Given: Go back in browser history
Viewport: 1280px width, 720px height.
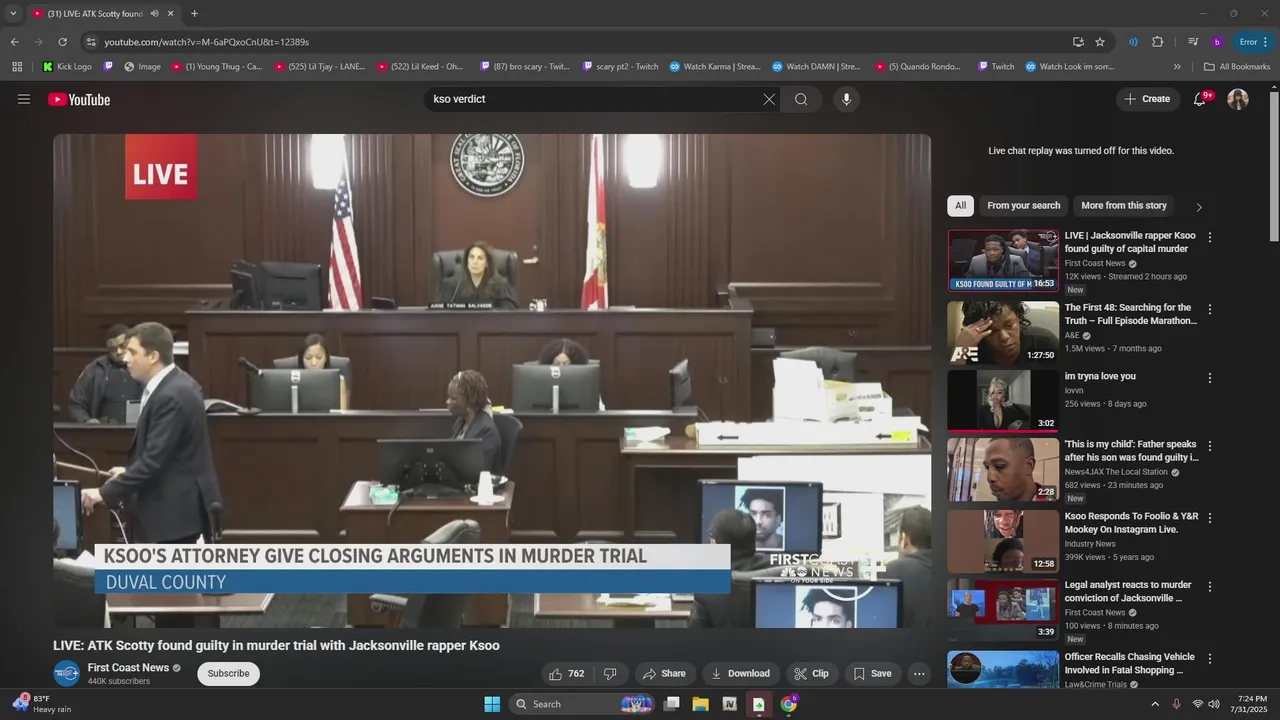Looking at the screenshot, I should (x=14, y=42).
